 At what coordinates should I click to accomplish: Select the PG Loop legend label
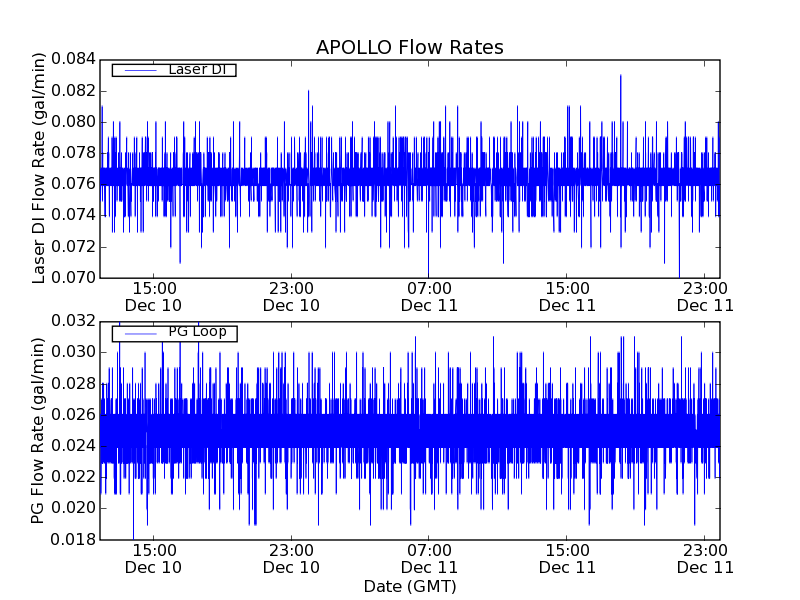click(x=197, y=332)
